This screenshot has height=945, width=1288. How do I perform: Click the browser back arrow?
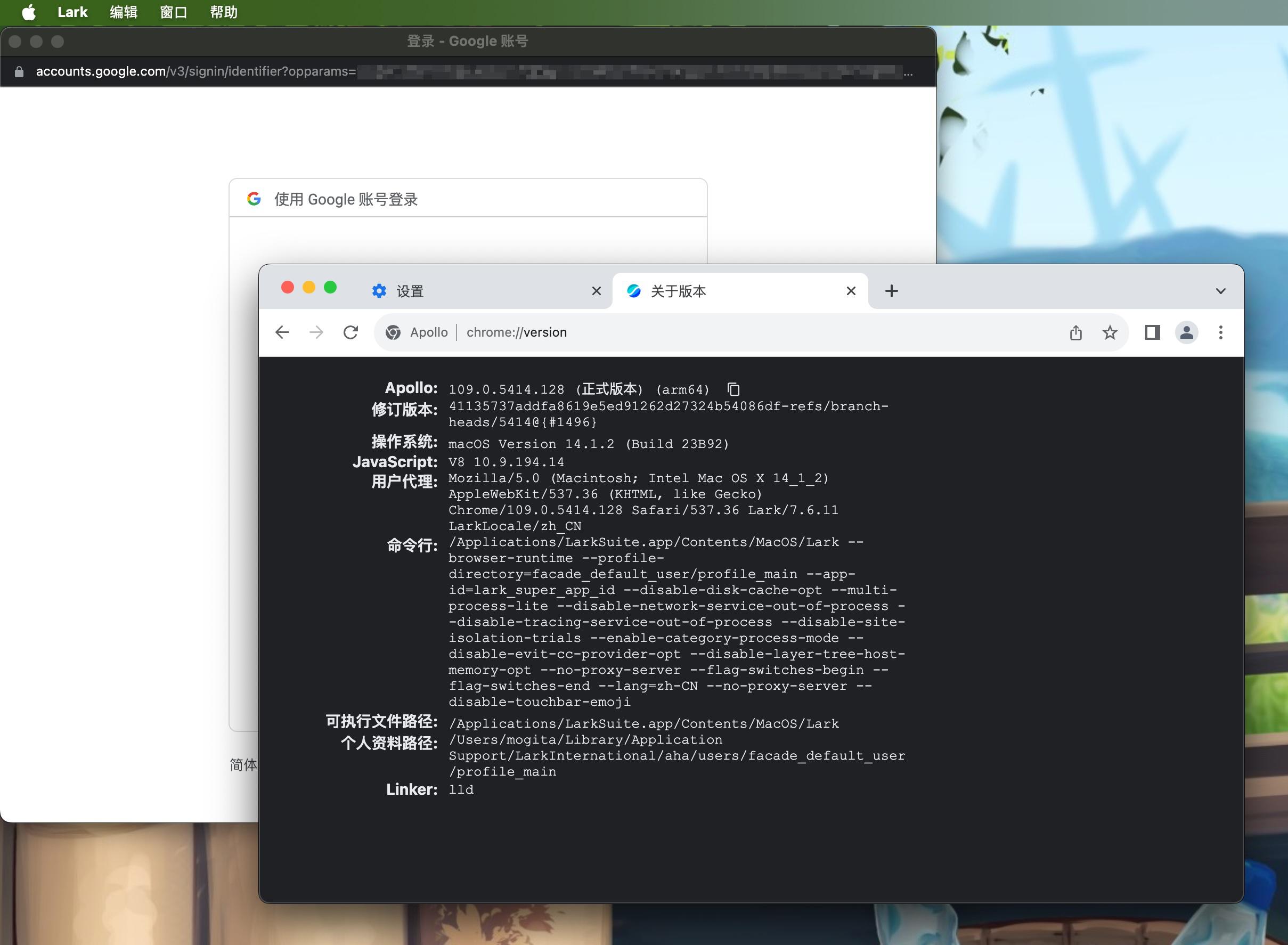point(282,332)
